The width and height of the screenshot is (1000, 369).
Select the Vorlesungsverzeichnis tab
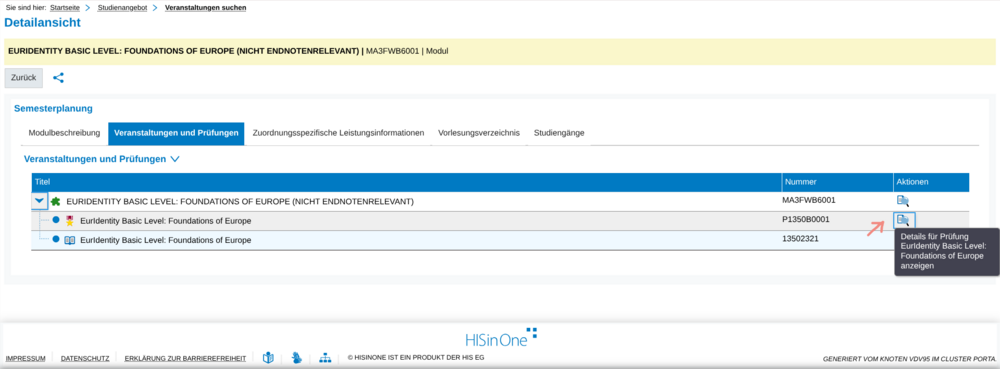tap(479, 133)
